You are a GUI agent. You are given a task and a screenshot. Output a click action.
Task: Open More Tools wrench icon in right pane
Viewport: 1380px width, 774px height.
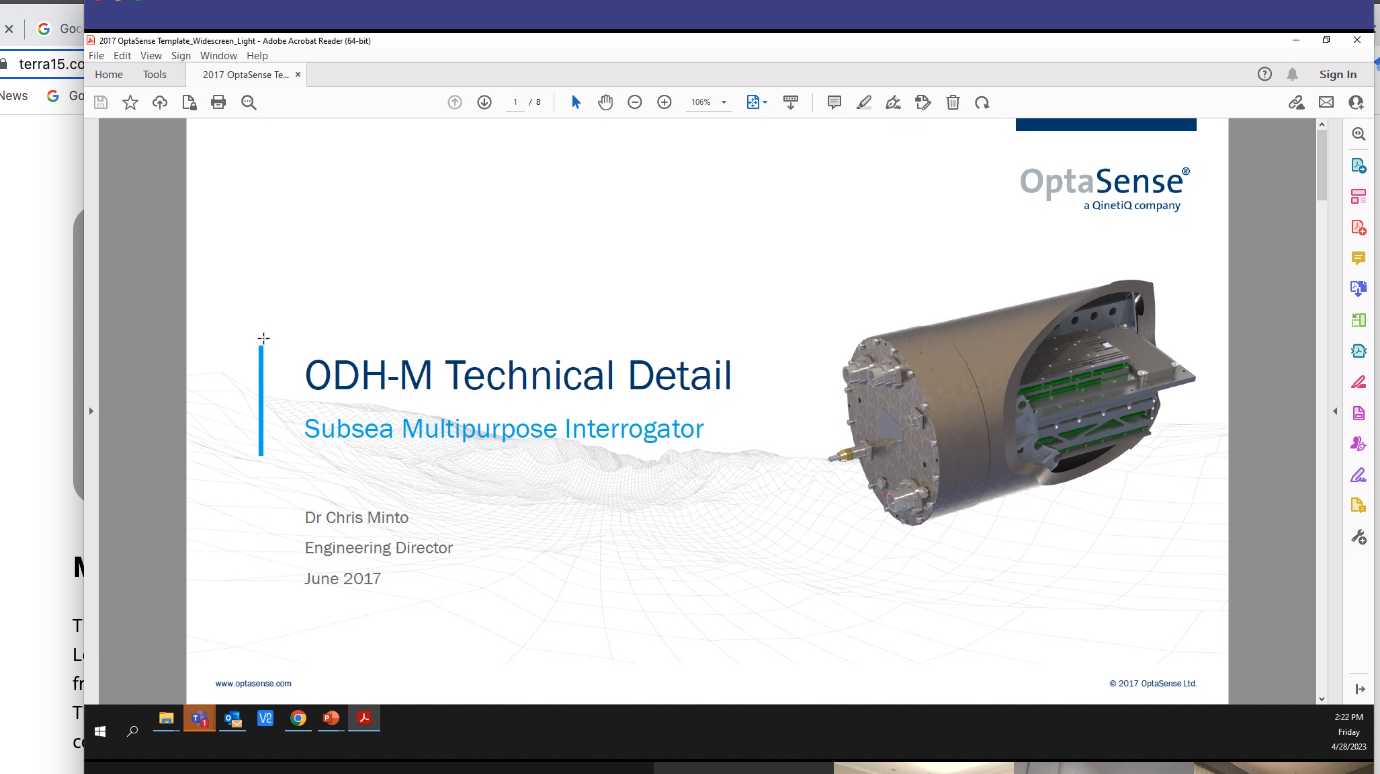[x=1358, y=537]
